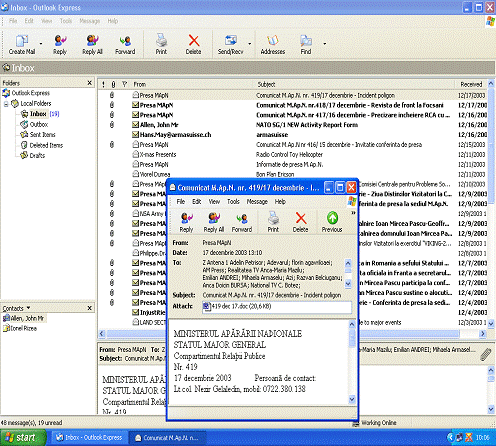Click Create Mail in main toolbar
The image size is (496, 446).
22,45
